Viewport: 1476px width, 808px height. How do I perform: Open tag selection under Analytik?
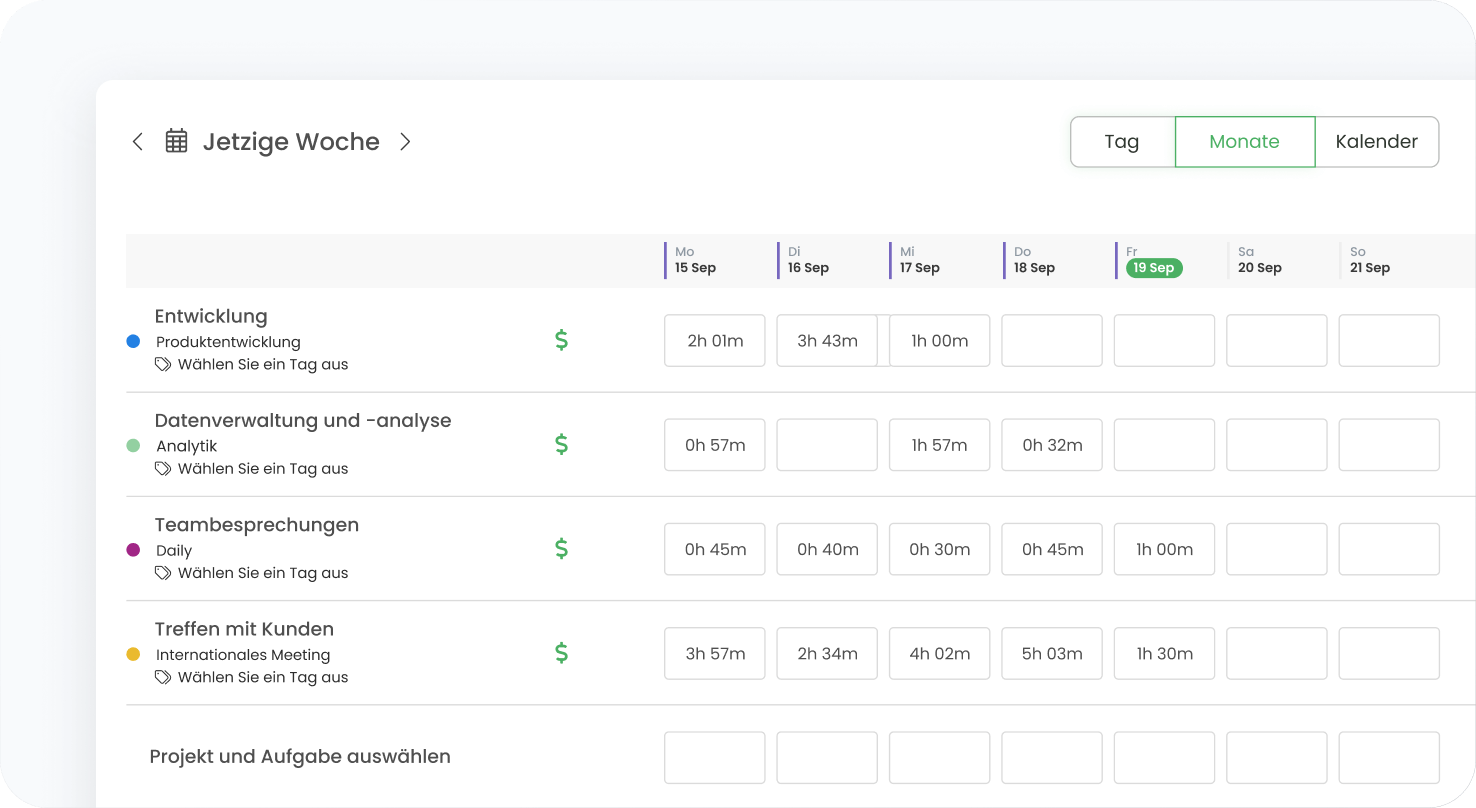[262, 469]
